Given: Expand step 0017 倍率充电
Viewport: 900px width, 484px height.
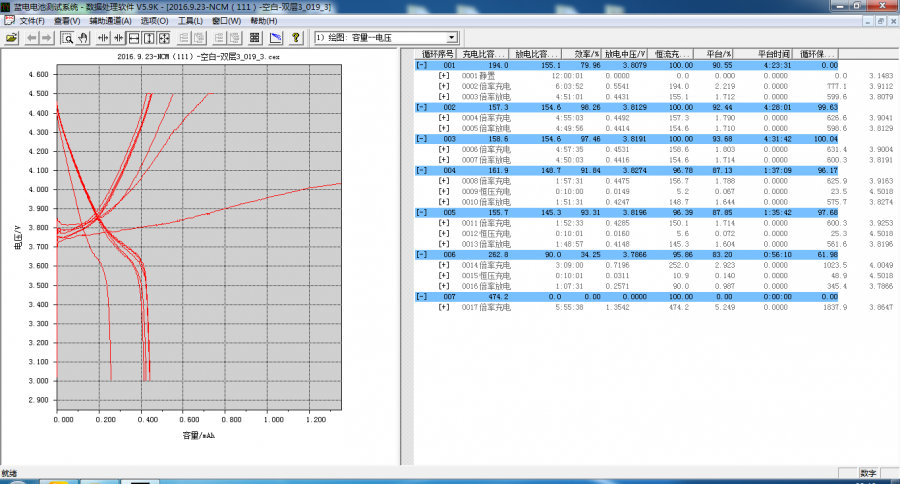Looking at the screenshot, I should pyautogui.click(x=444, y=307).
